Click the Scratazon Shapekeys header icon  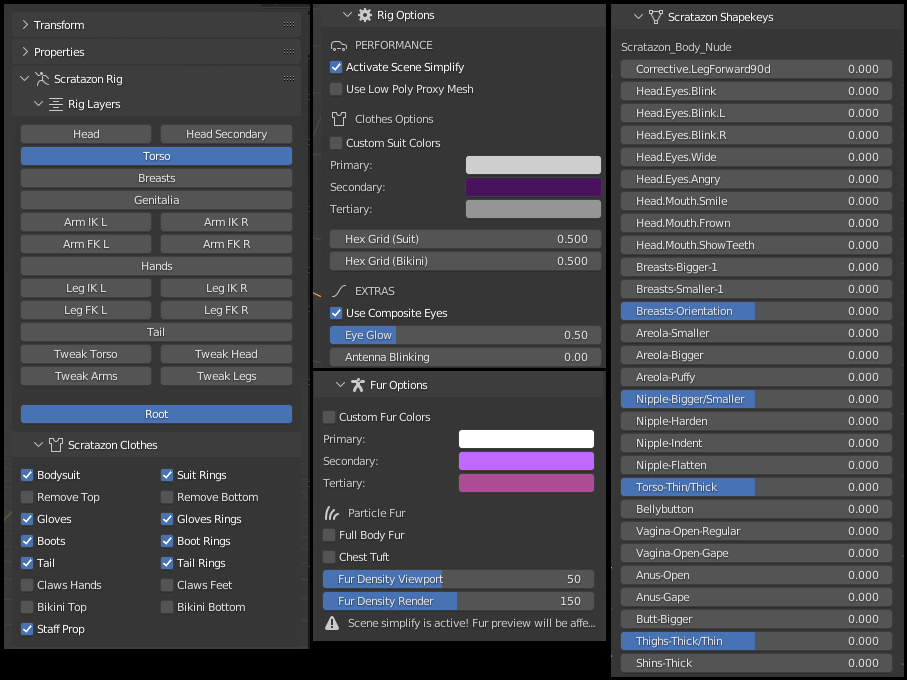point(655,17)
